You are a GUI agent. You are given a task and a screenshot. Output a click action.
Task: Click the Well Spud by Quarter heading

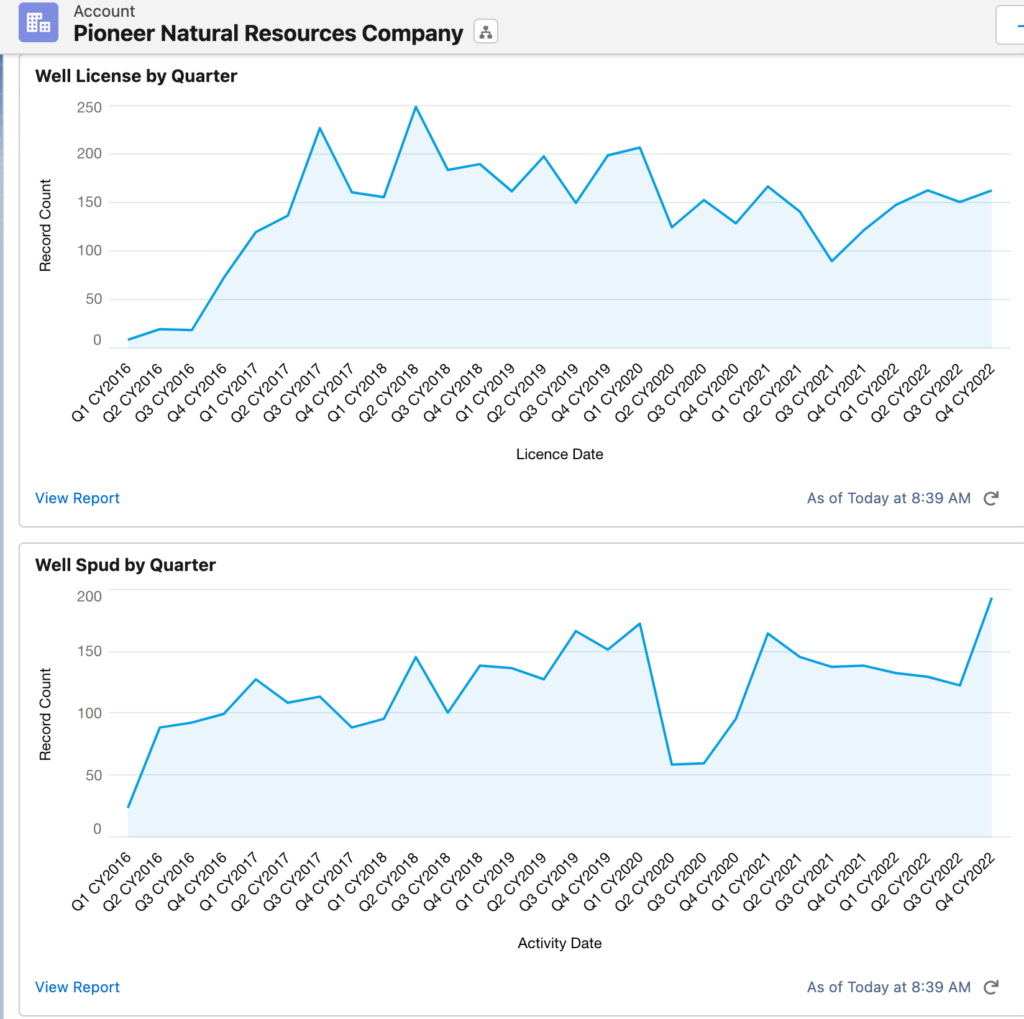tap(125, 565)
